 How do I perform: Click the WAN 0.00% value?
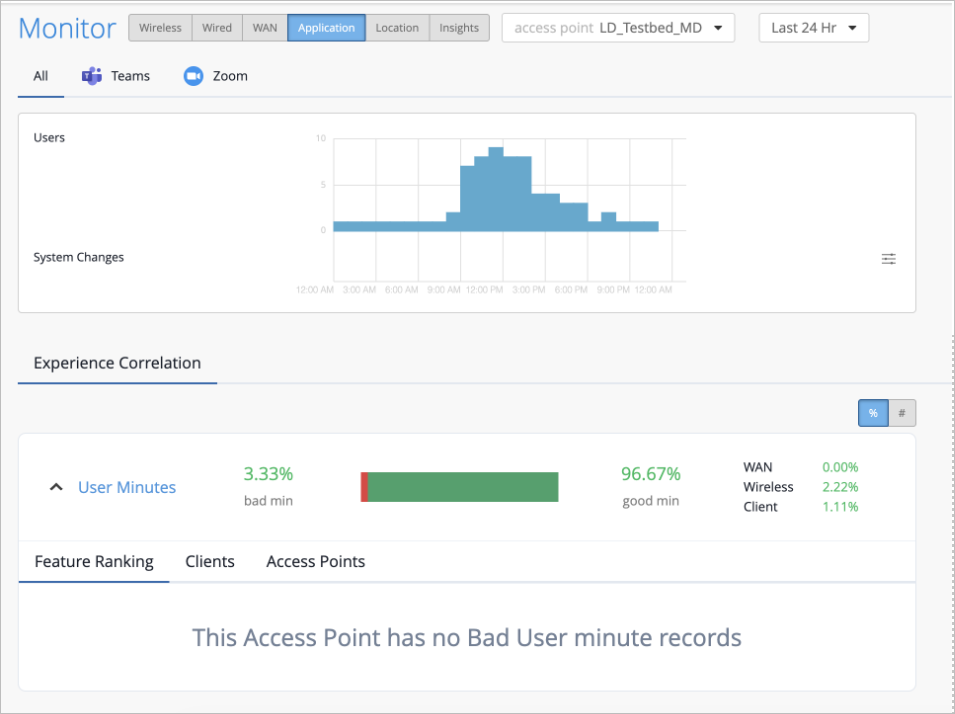tap(840, 467)
